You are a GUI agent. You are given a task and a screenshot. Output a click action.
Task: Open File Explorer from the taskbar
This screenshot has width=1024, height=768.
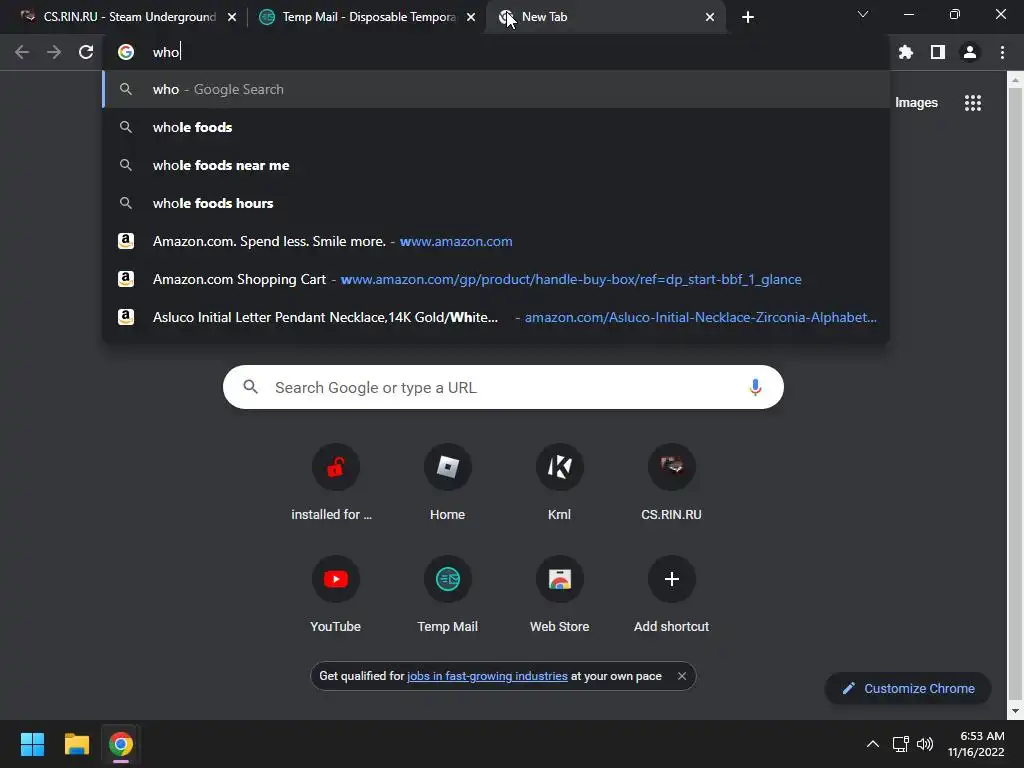(76, 744)
